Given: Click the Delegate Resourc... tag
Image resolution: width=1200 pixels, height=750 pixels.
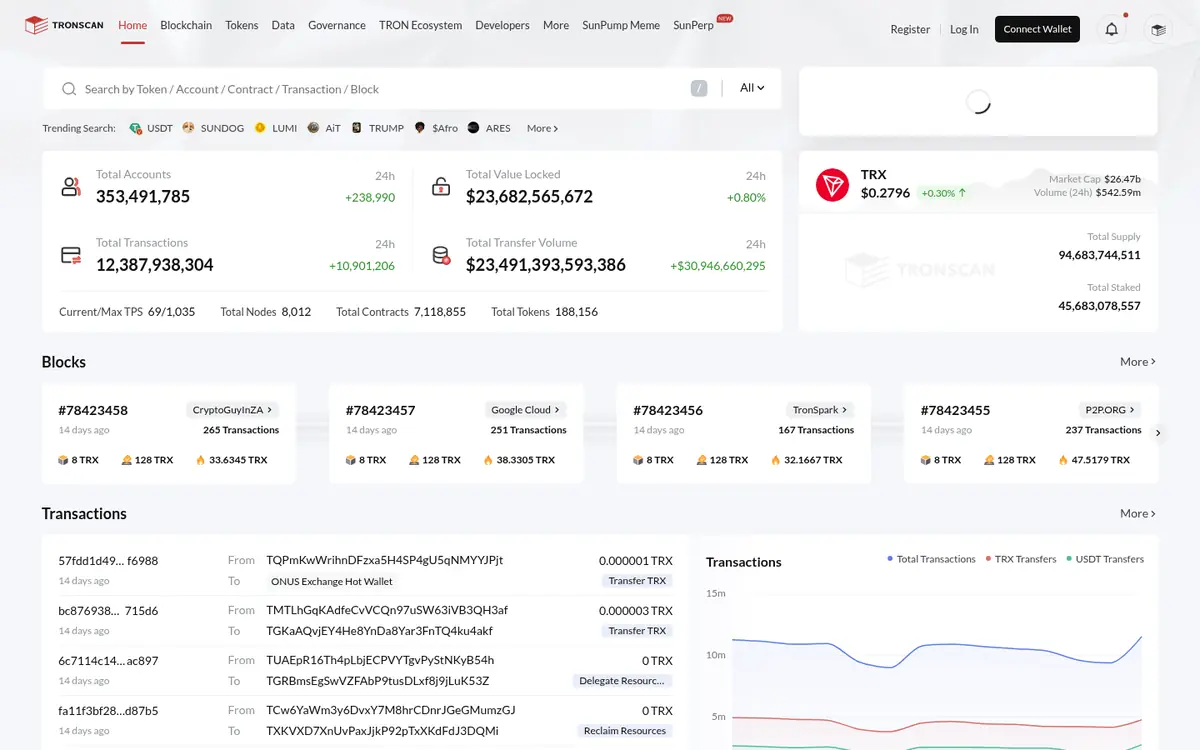Looking at the screenshot, I should click(x=622, y=681).
